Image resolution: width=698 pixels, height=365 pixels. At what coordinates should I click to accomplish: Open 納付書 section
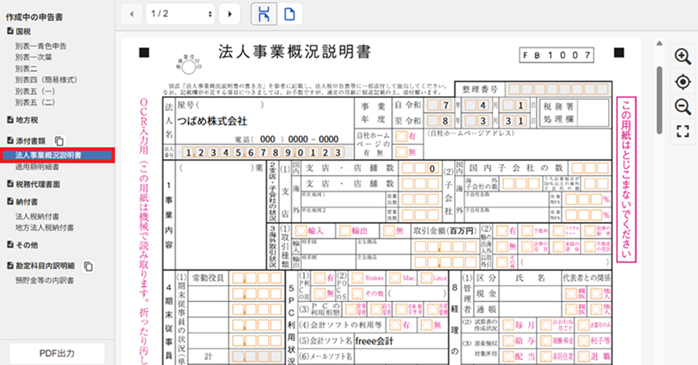(22, 202)
